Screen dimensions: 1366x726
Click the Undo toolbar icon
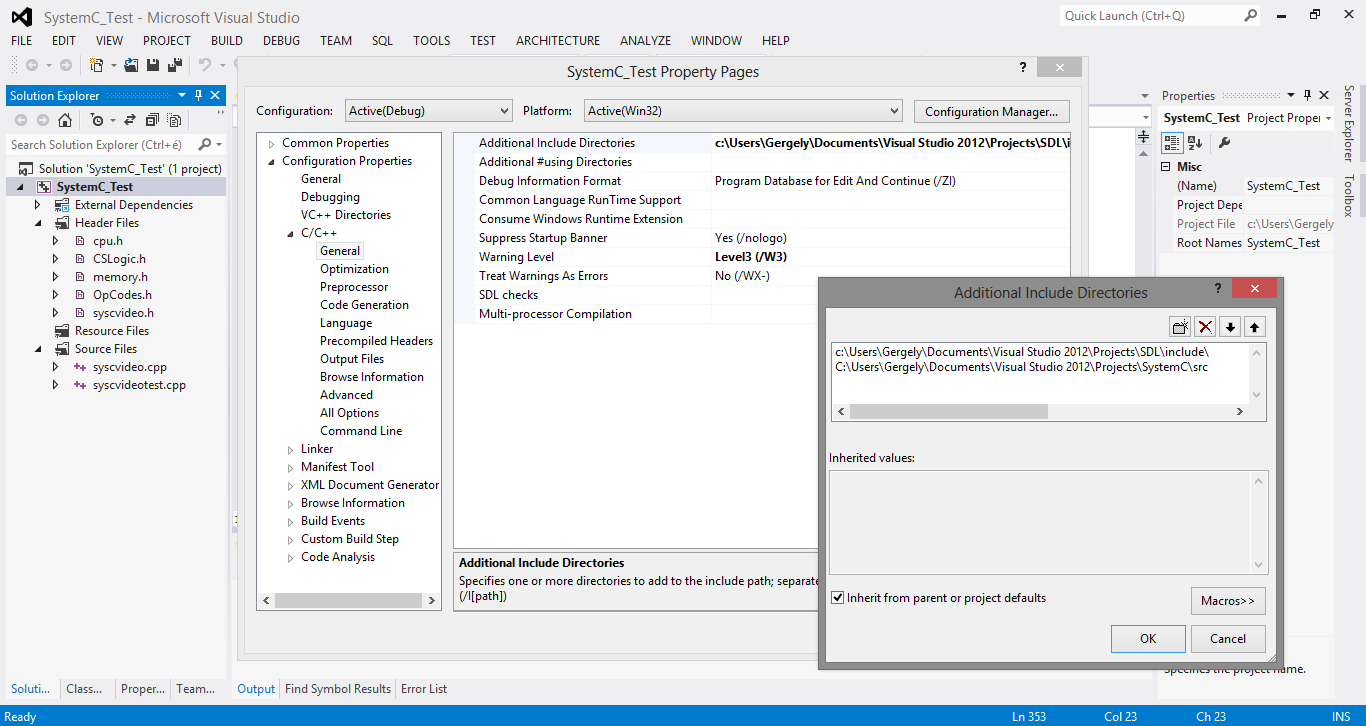click(x=205, y=65)
